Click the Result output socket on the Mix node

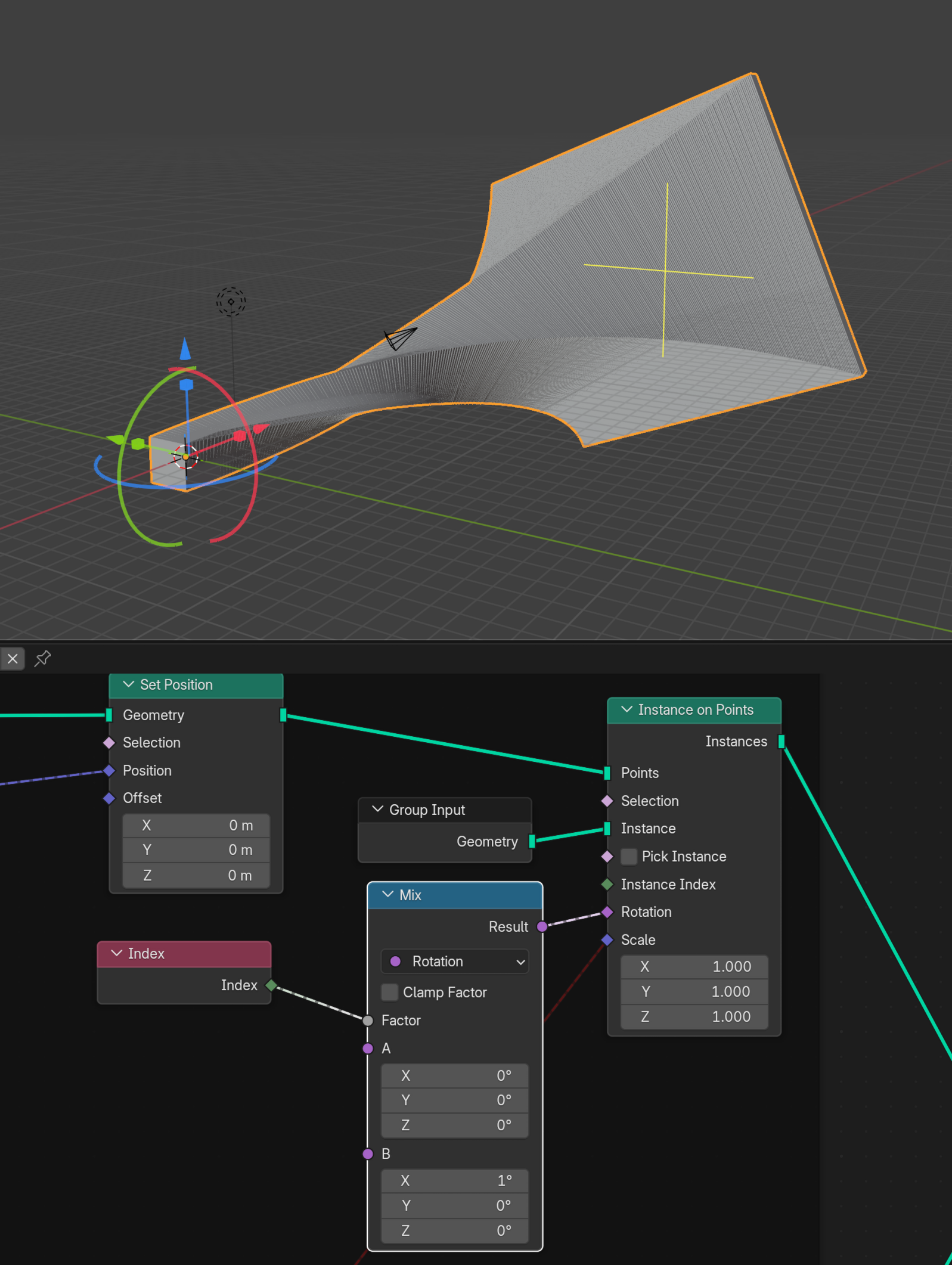click(542, 926)
